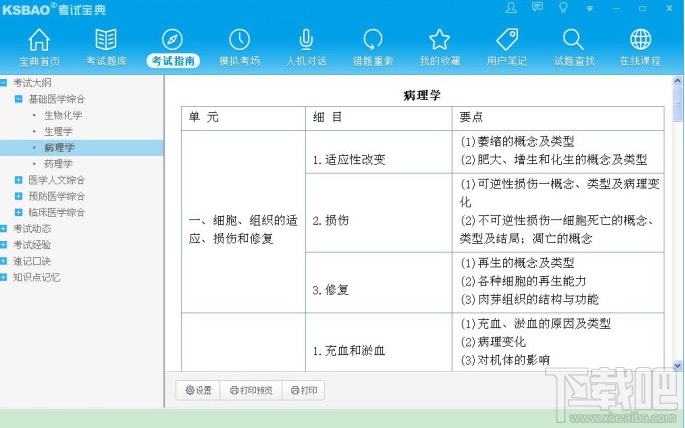Click the scrollbar up arrow

(677, 80)
